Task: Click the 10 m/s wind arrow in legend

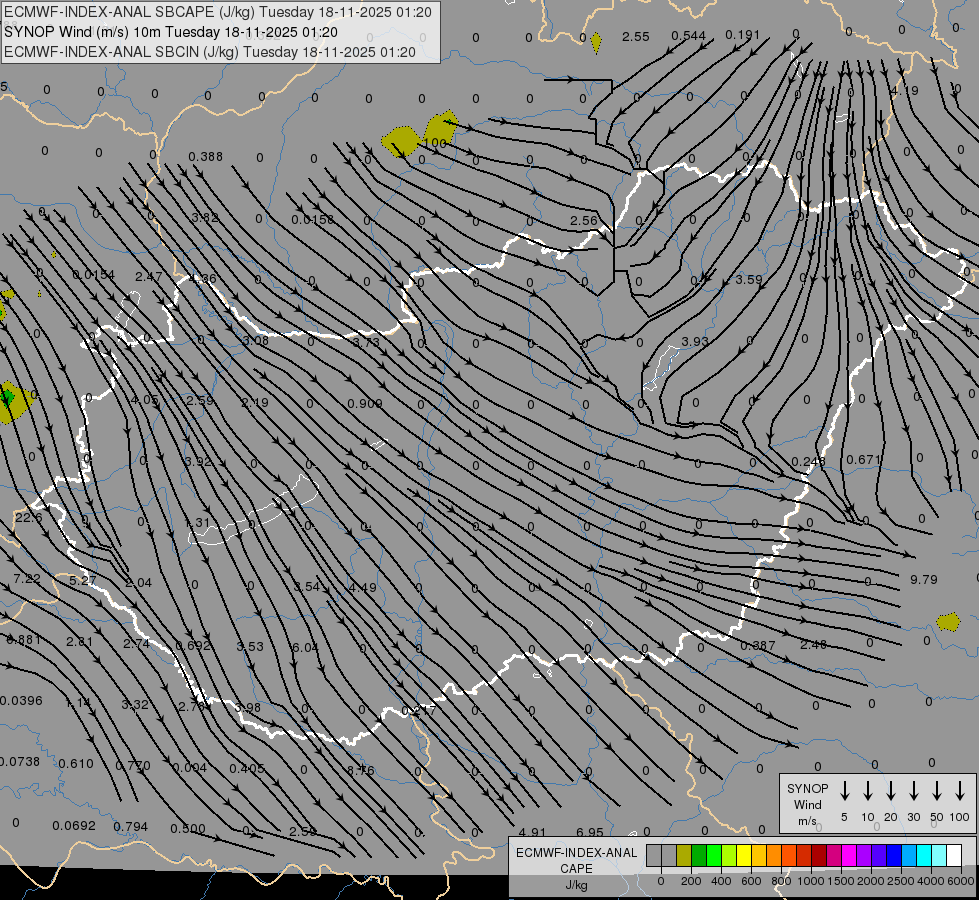Action: point(868,791)
